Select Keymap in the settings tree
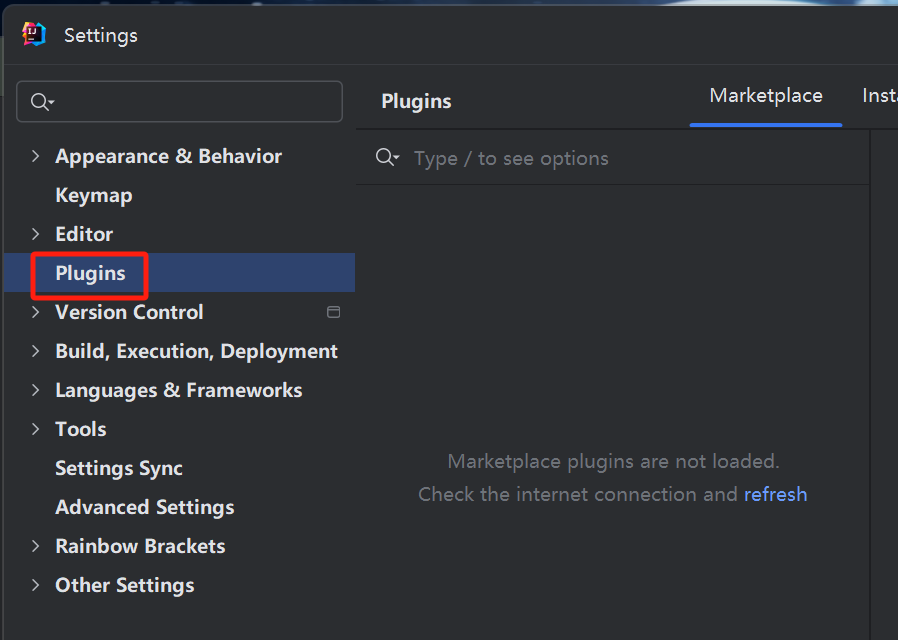 tap(94, 195)
